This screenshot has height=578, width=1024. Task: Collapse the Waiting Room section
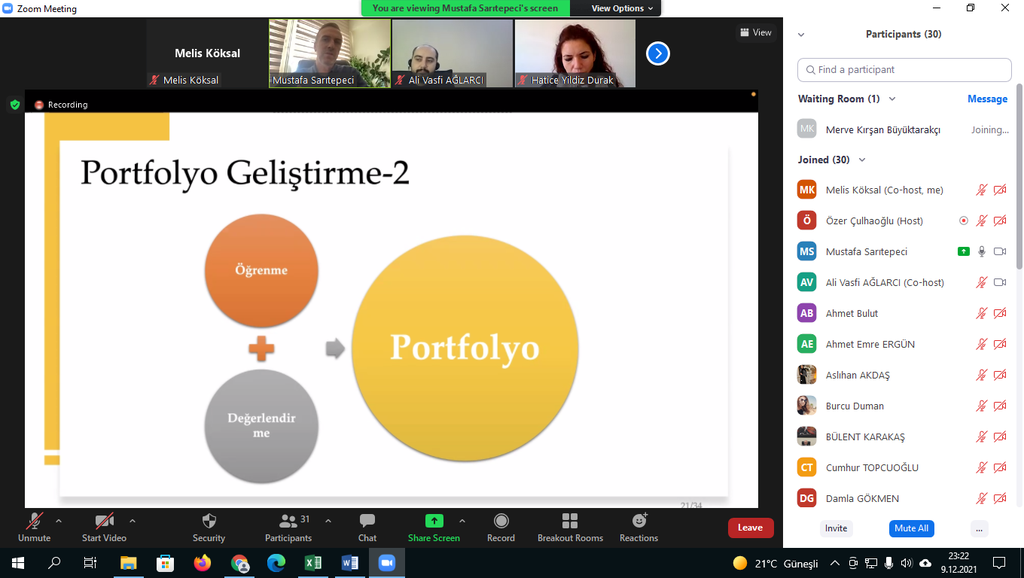coord(892,99)
